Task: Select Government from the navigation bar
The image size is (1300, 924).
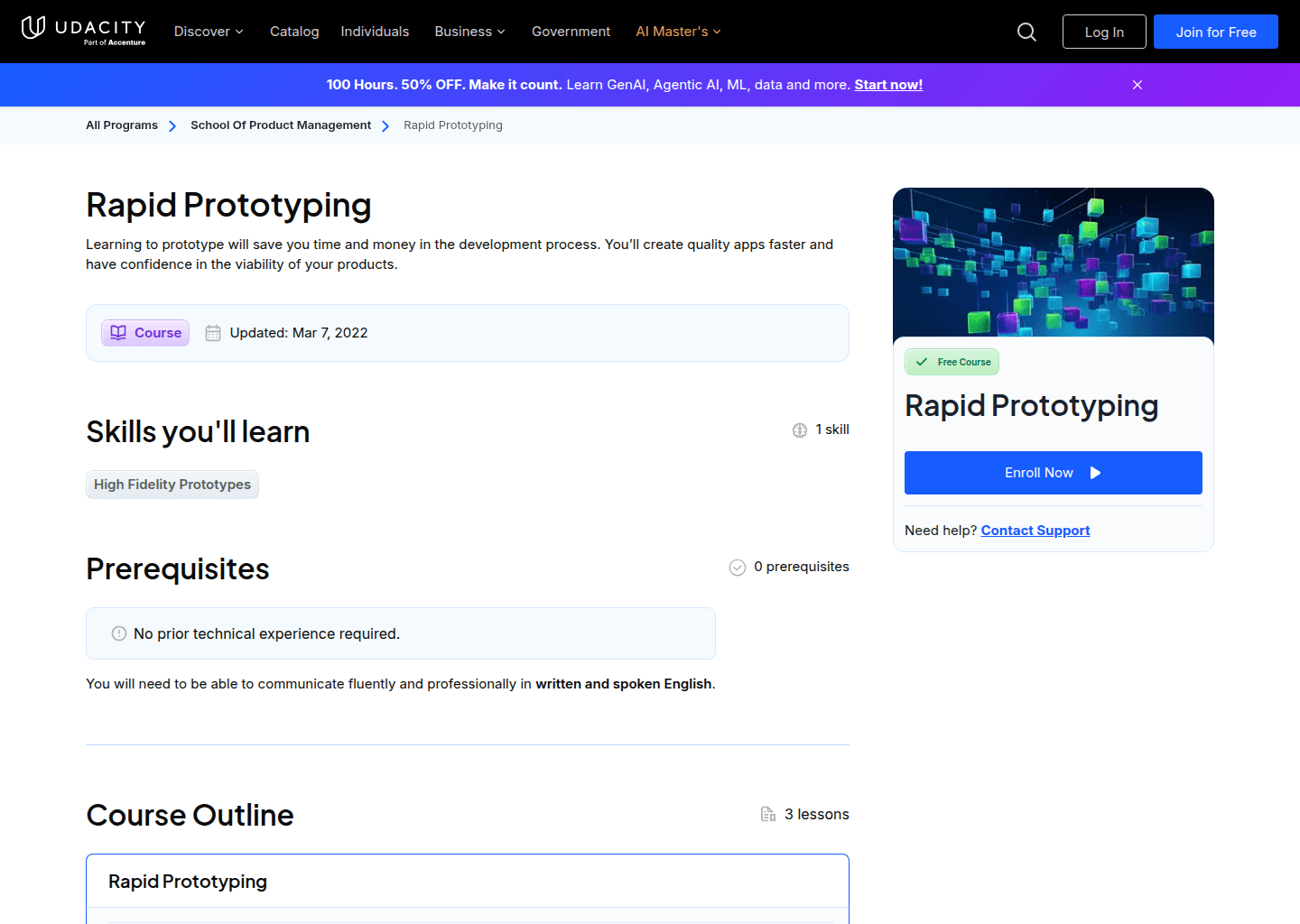Action: (x=571, y=32)
